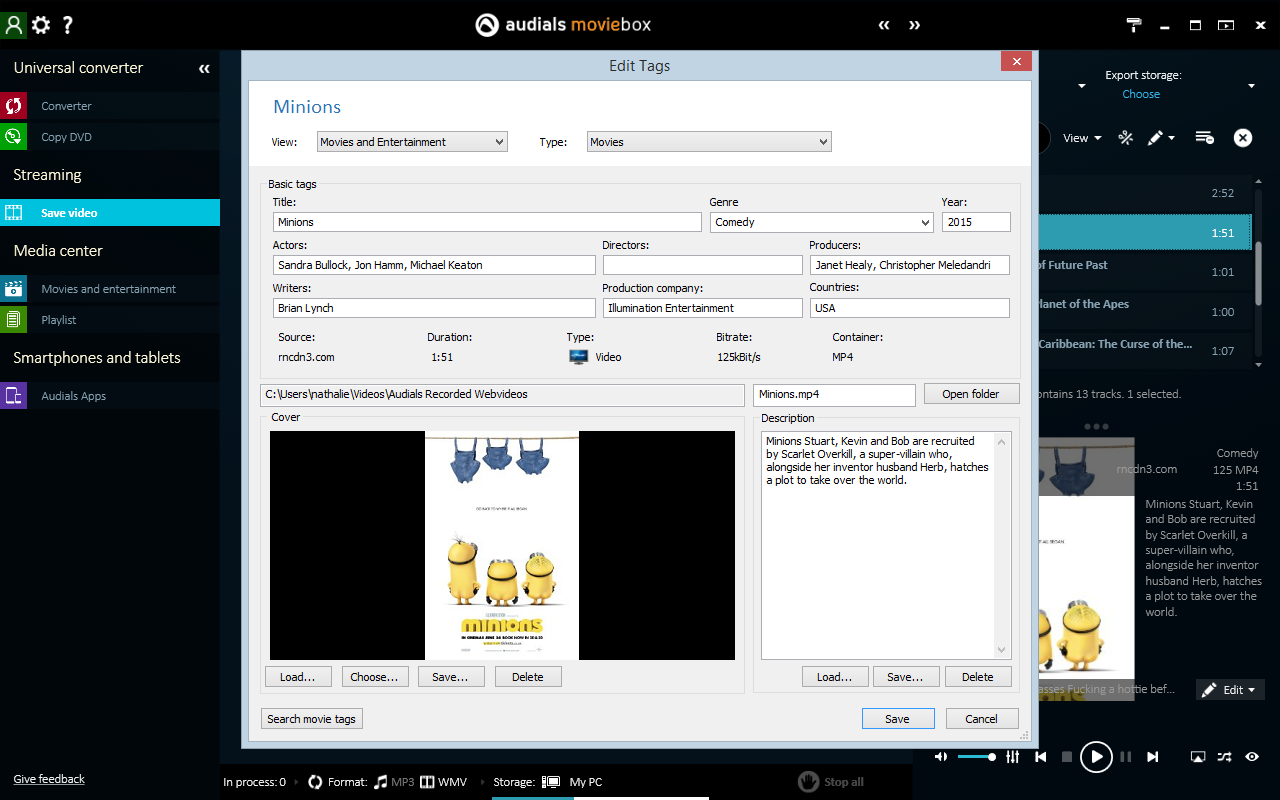
Task: Click the remove from list icon
Action: 1205,138
